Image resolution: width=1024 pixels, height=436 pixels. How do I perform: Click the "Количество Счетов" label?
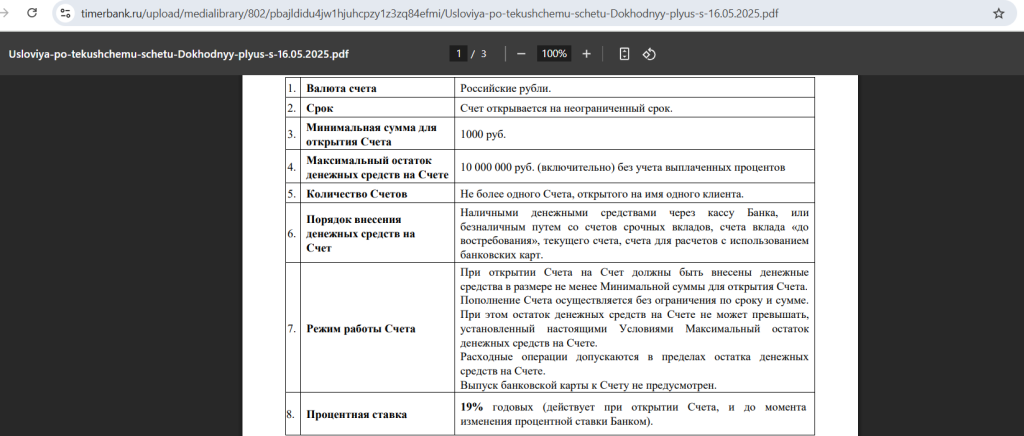click(x=357, y=194)
